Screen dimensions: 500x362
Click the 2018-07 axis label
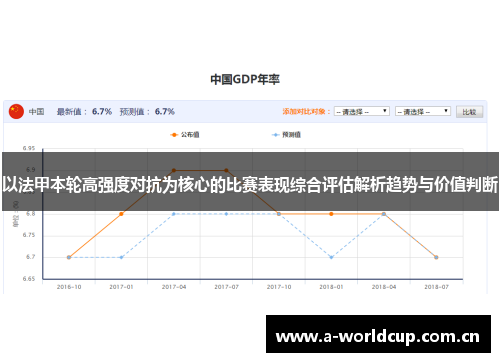[436, 287]
